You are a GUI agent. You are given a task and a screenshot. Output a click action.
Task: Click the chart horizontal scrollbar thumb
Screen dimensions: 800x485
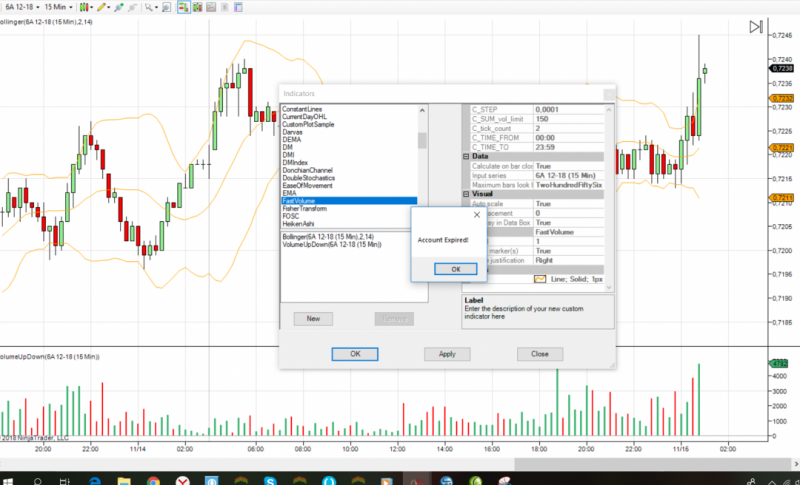pos(652,464)
